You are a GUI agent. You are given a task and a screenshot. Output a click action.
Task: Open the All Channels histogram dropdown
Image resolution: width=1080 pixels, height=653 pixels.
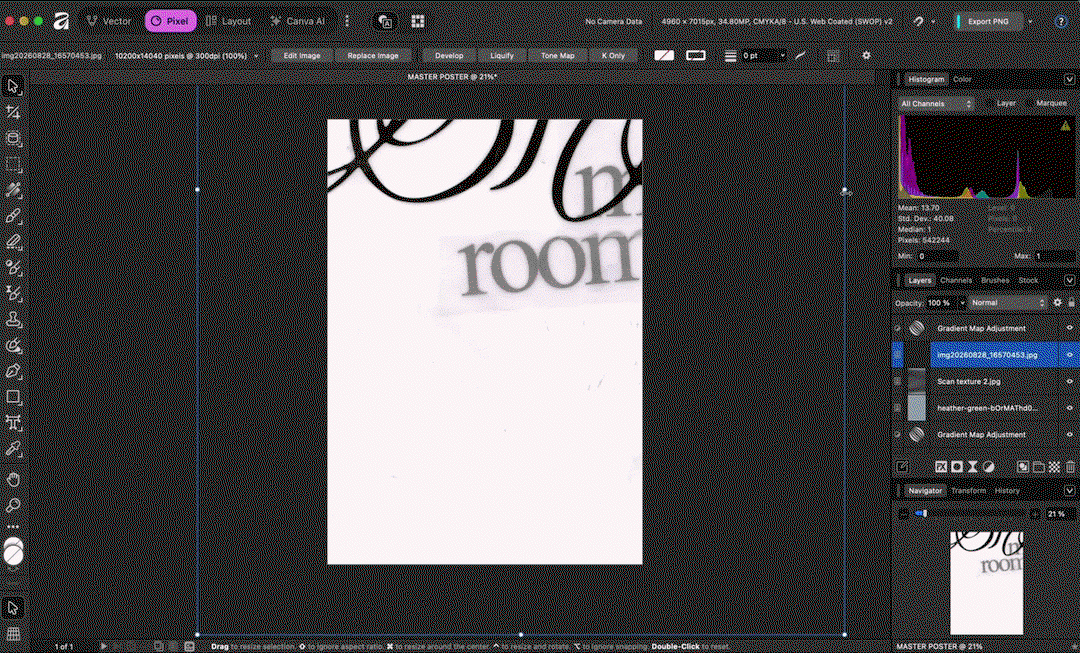pos(935,103)
